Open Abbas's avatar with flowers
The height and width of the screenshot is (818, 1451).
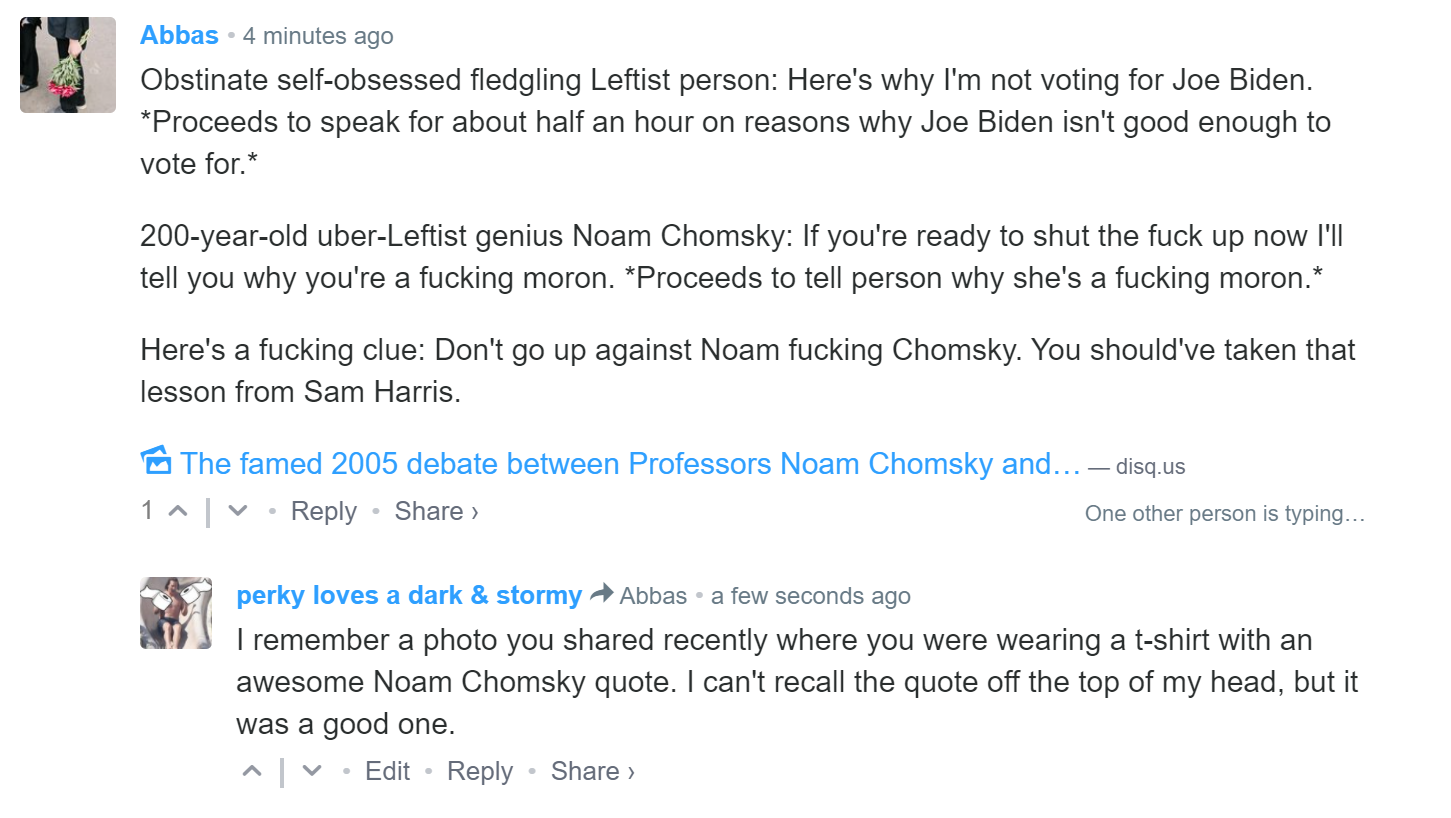click(68, 65)
